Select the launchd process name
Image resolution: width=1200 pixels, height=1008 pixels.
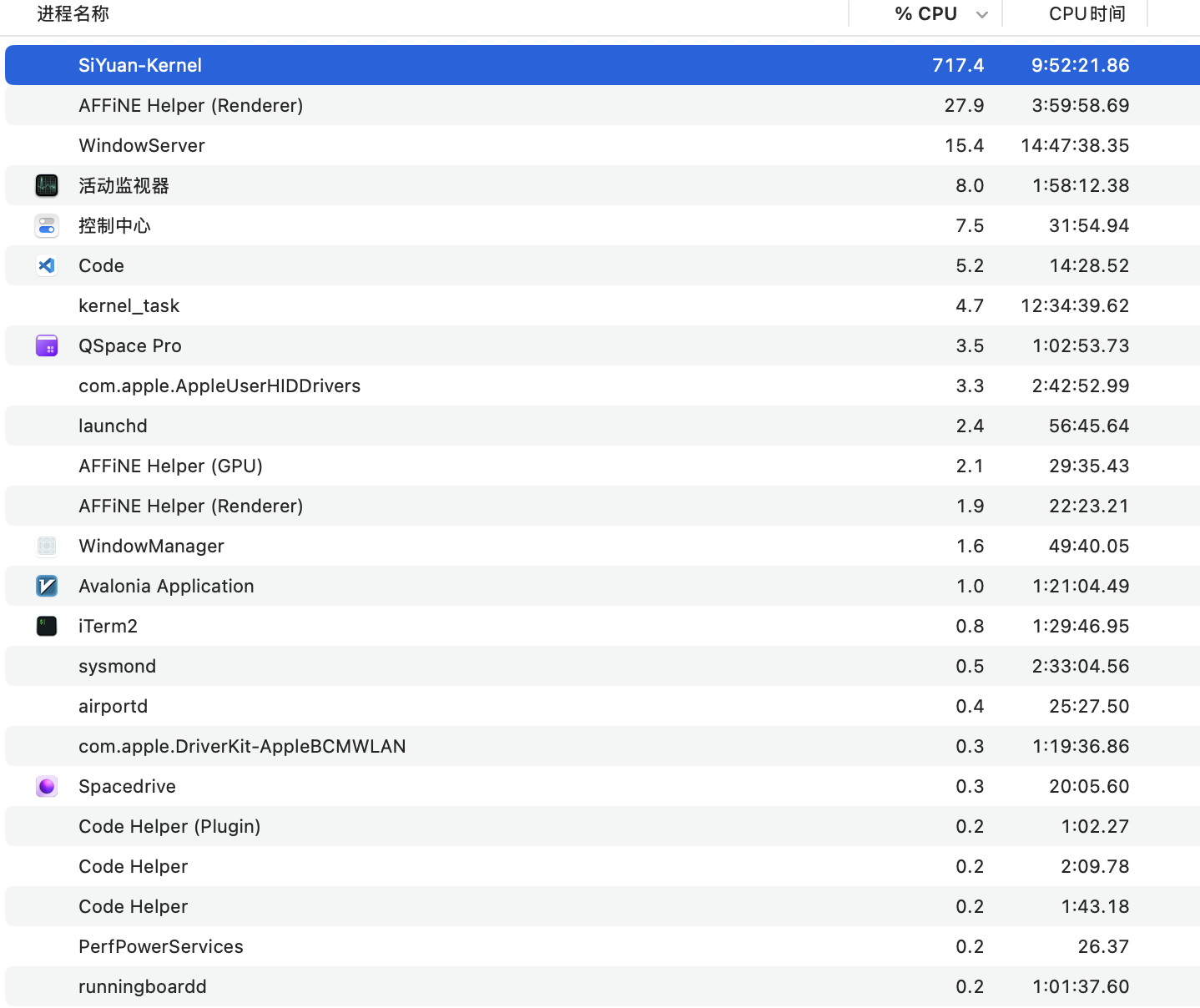113,426
